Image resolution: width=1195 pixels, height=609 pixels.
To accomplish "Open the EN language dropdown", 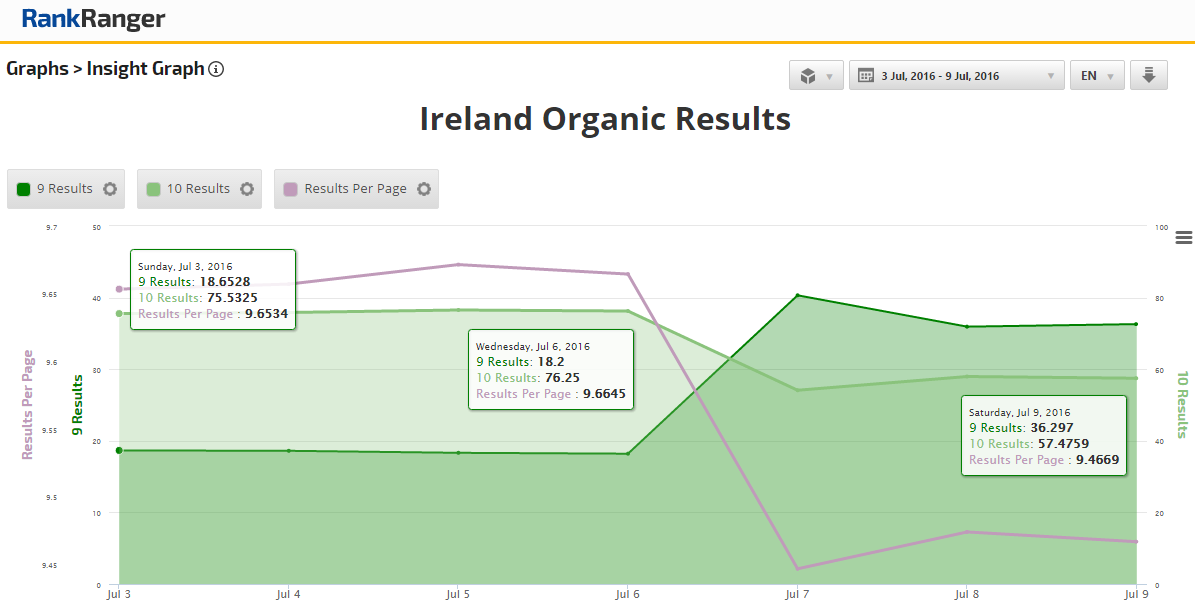I will tap(1096, 76).
